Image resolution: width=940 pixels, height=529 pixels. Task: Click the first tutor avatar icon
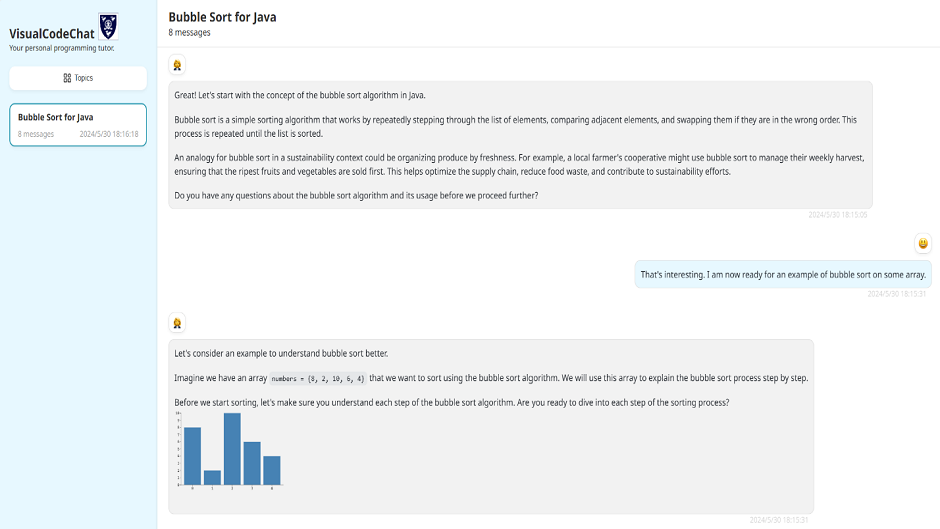tap(177, 65)
